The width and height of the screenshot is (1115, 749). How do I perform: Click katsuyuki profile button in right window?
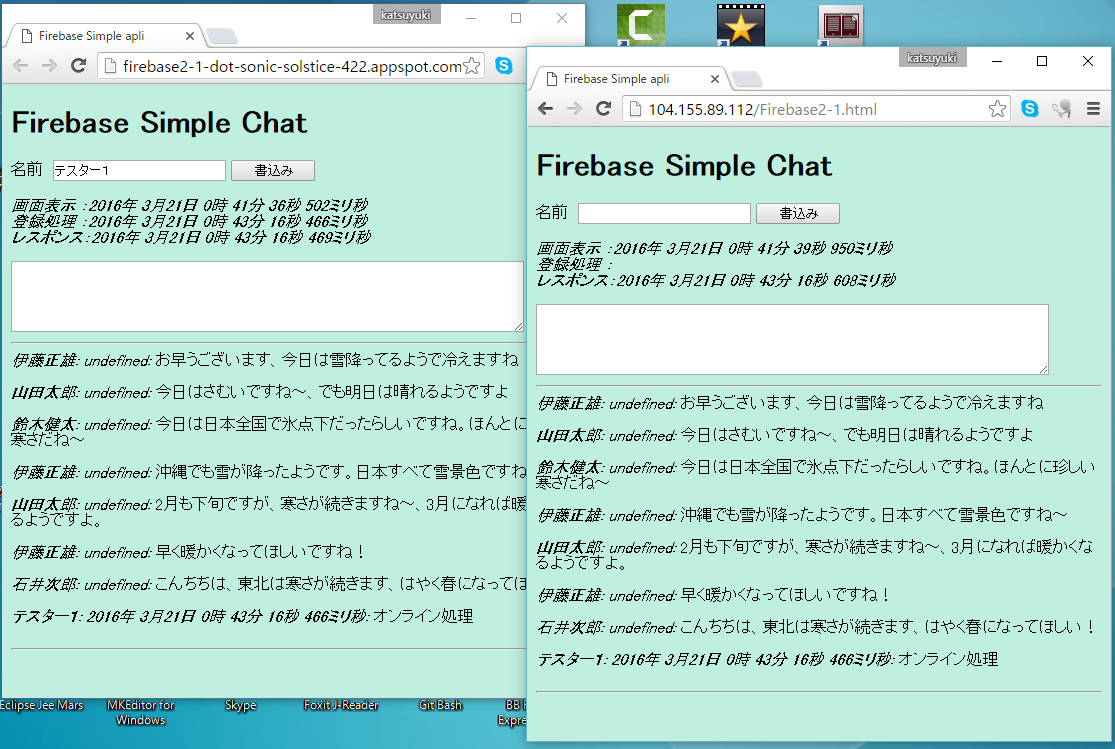(x=932, y=58)
